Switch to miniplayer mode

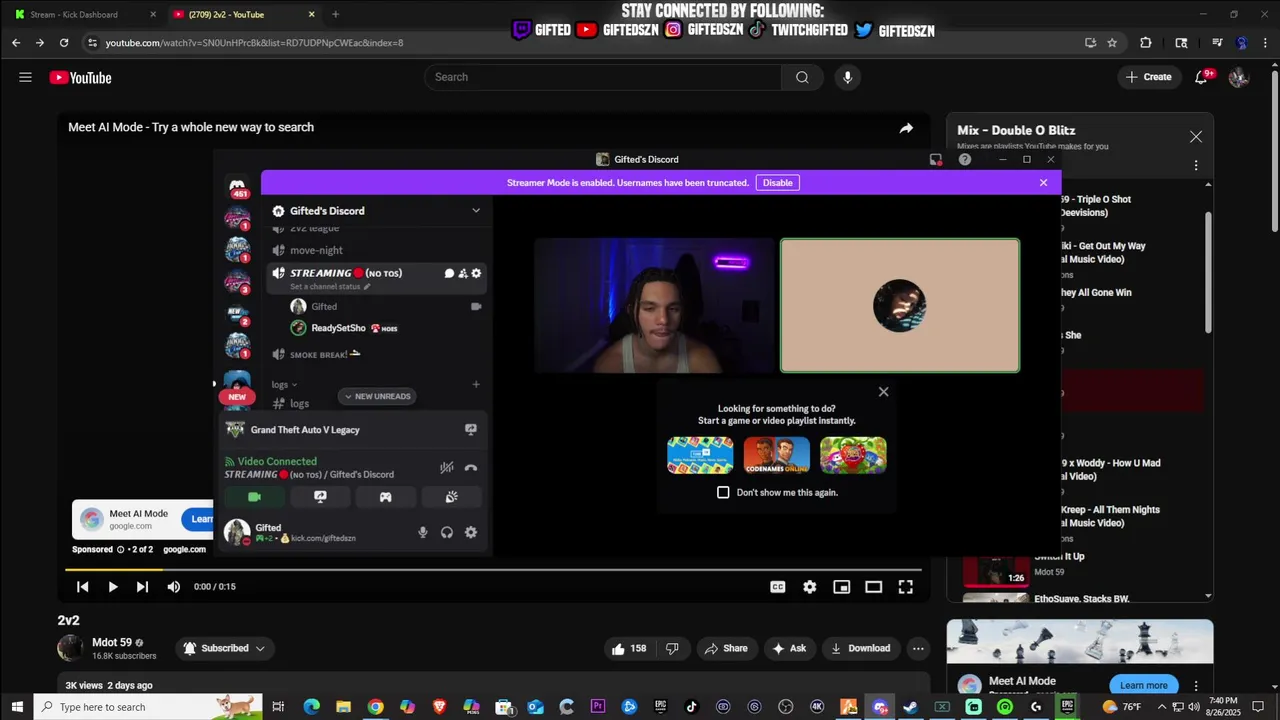click(842, 587)
